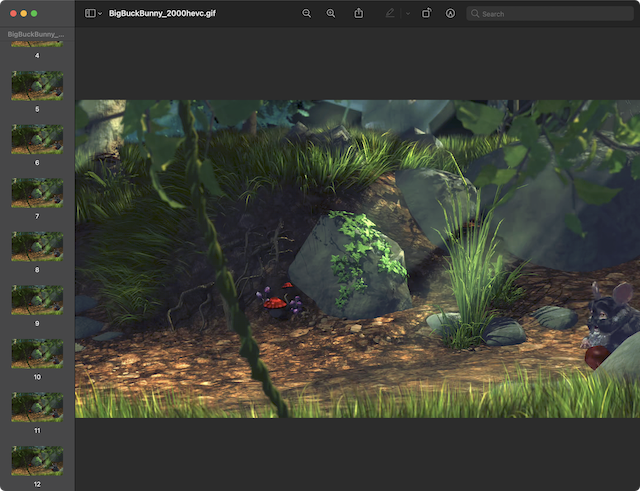Click the BigBuckBunny_ sidebar header label
The image size is (640, 491).
tap(36, 34)
